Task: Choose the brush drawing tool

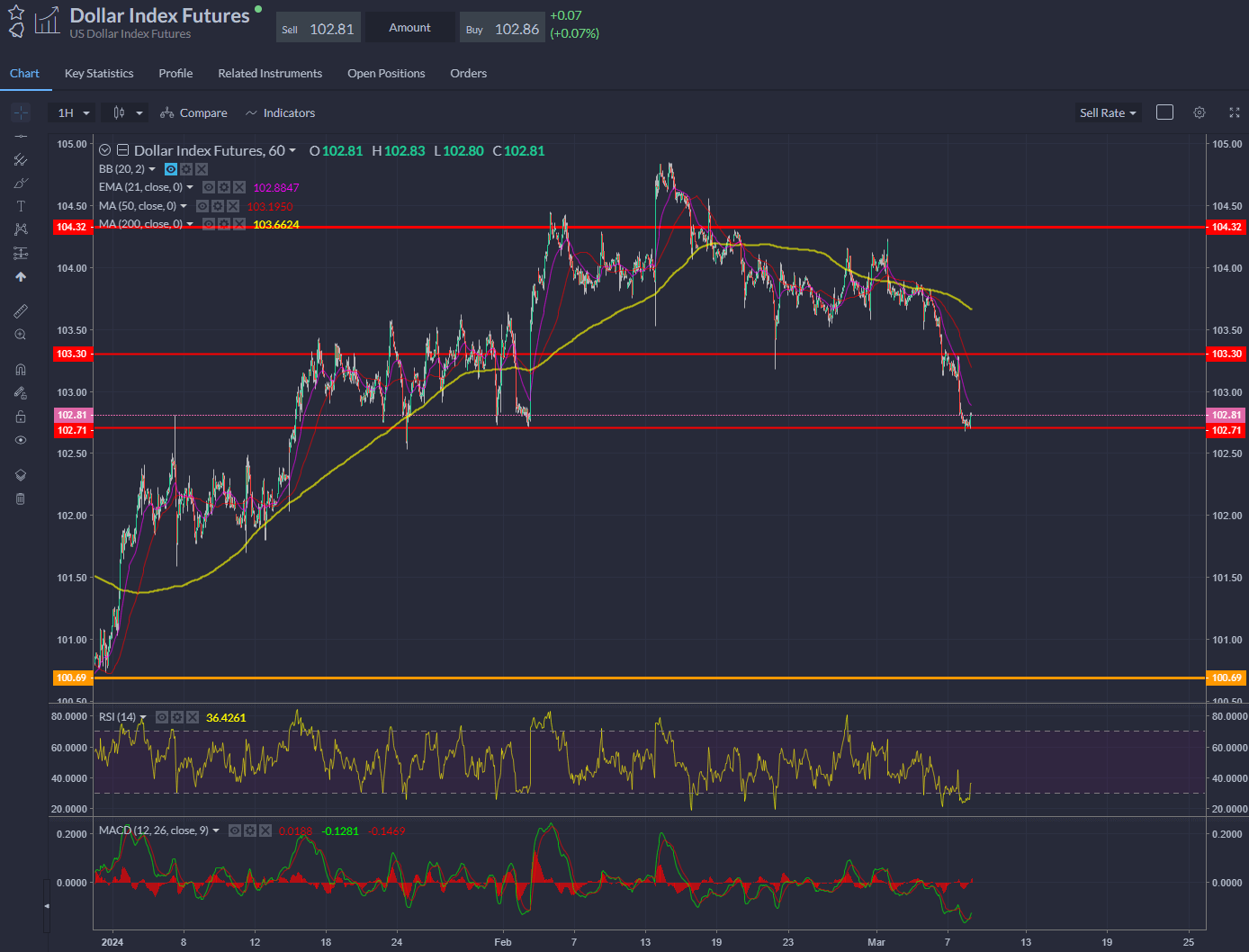Action: (21, 183)
